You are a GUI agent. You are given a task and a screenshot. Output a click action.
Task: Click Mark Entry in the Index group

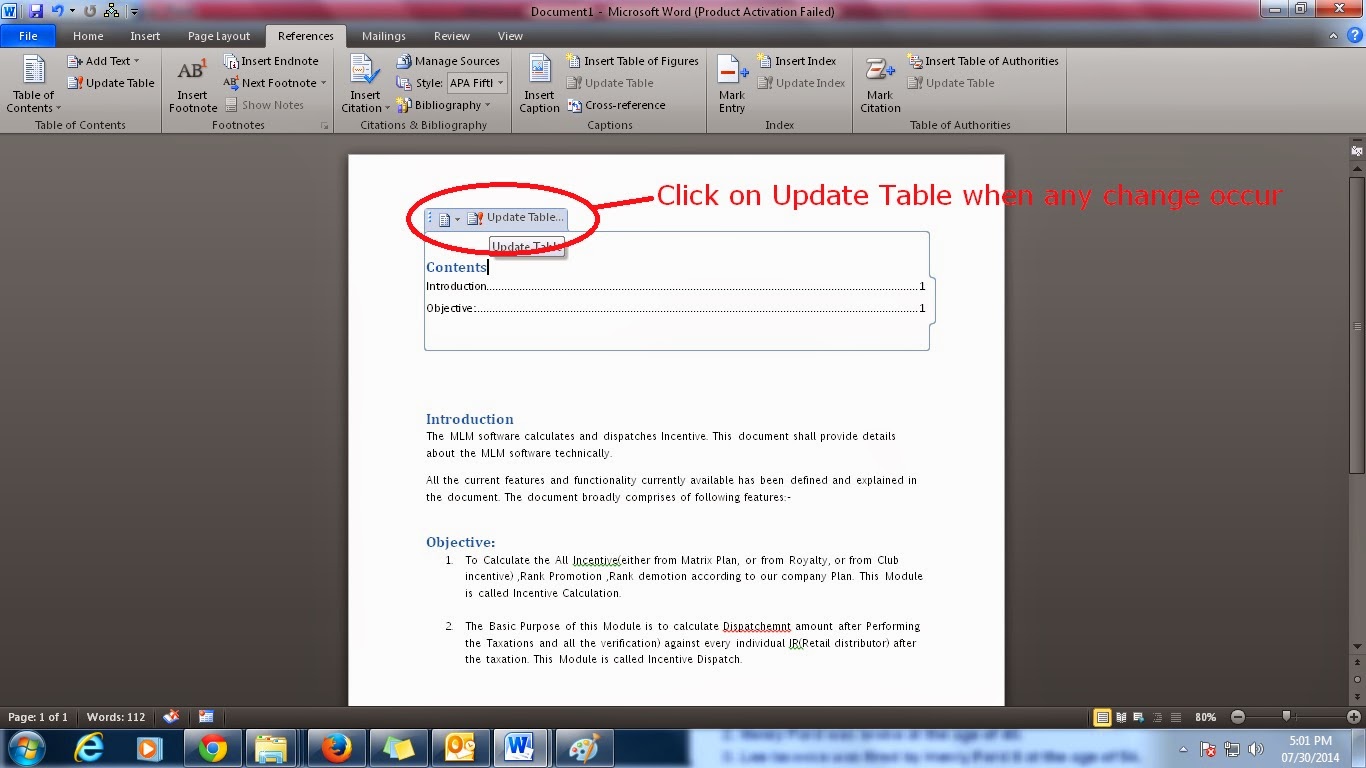click(x=731, y=84)
